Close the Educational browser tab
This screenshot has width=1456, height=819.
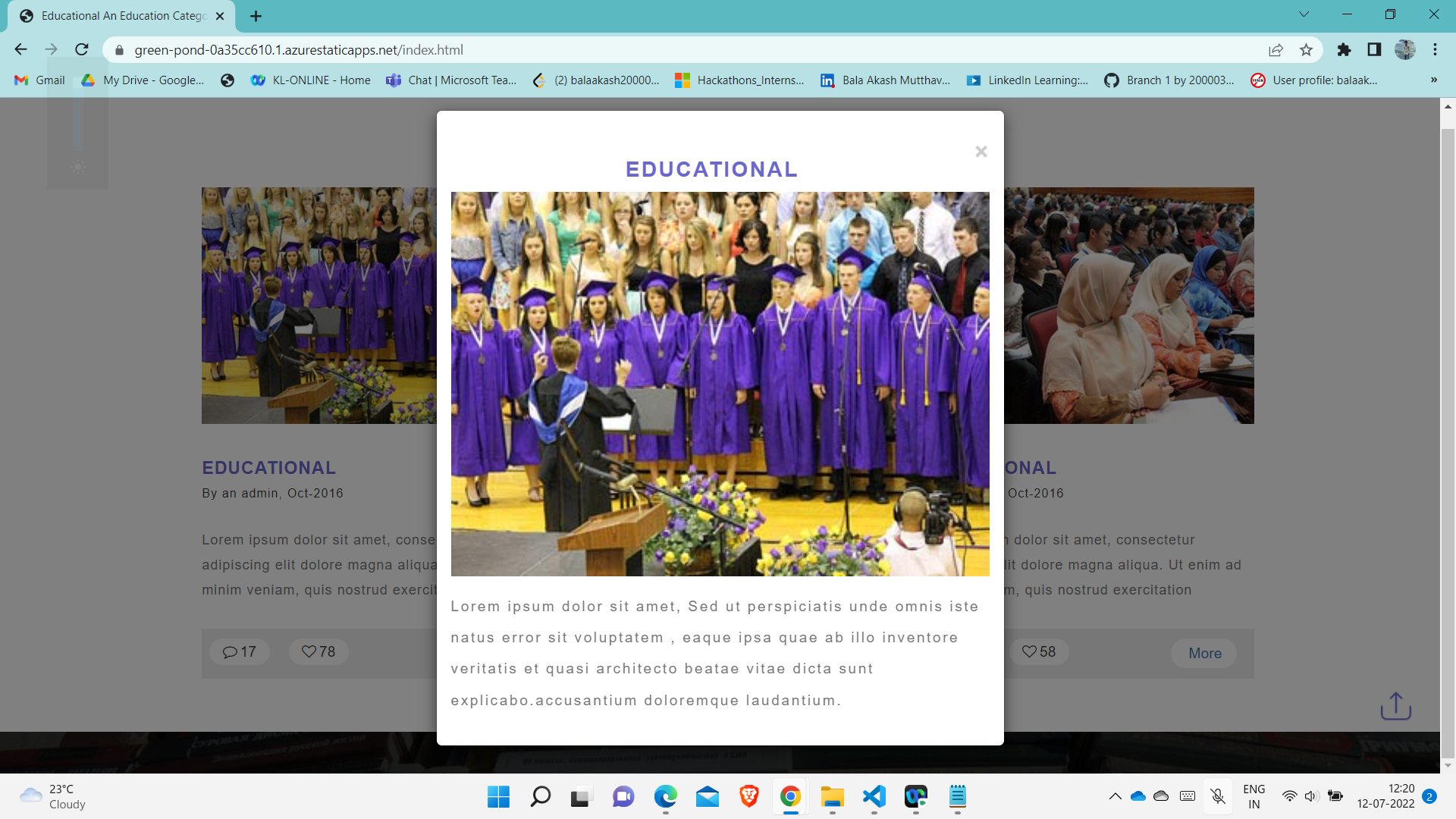[220, 16]
